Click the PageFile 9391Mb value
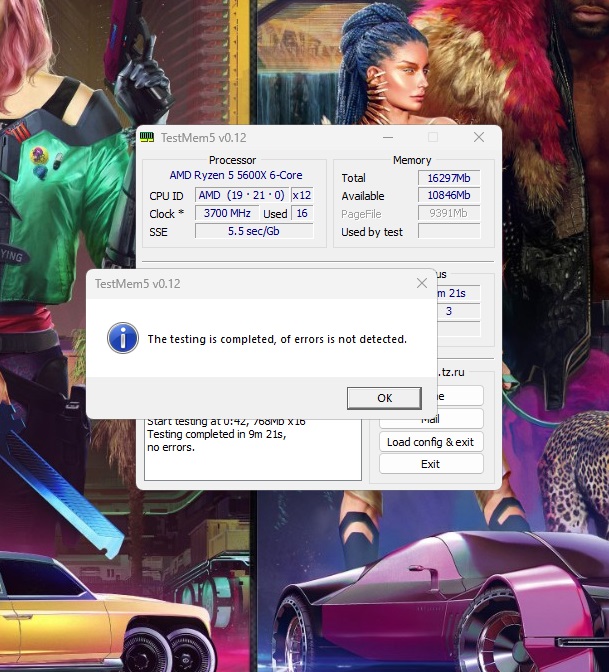 click(449, 213)
